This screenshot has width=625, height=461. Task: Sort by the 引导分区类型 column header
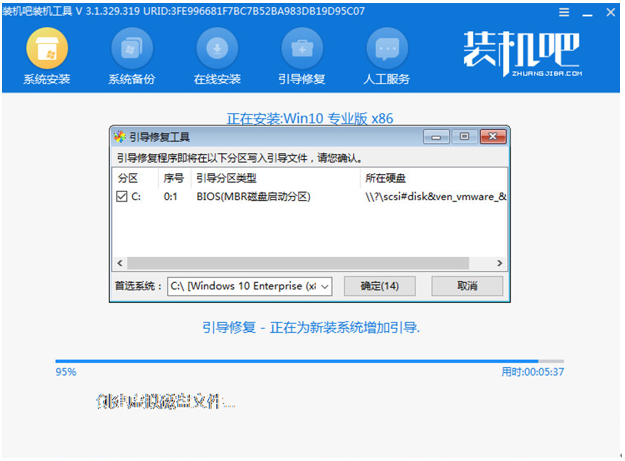tap(273, 178)
